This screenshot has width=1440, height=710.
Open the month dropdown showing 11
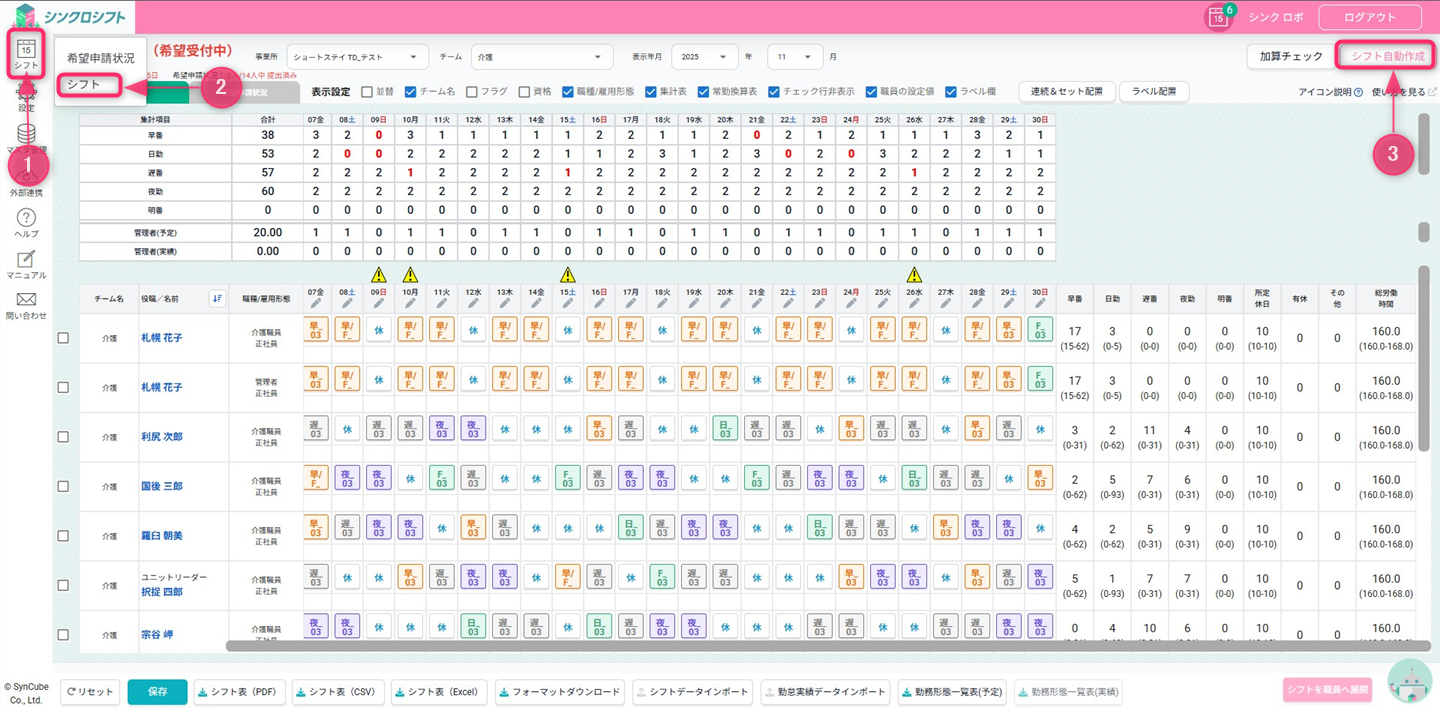pyautogui.click(x=795, y=57)
